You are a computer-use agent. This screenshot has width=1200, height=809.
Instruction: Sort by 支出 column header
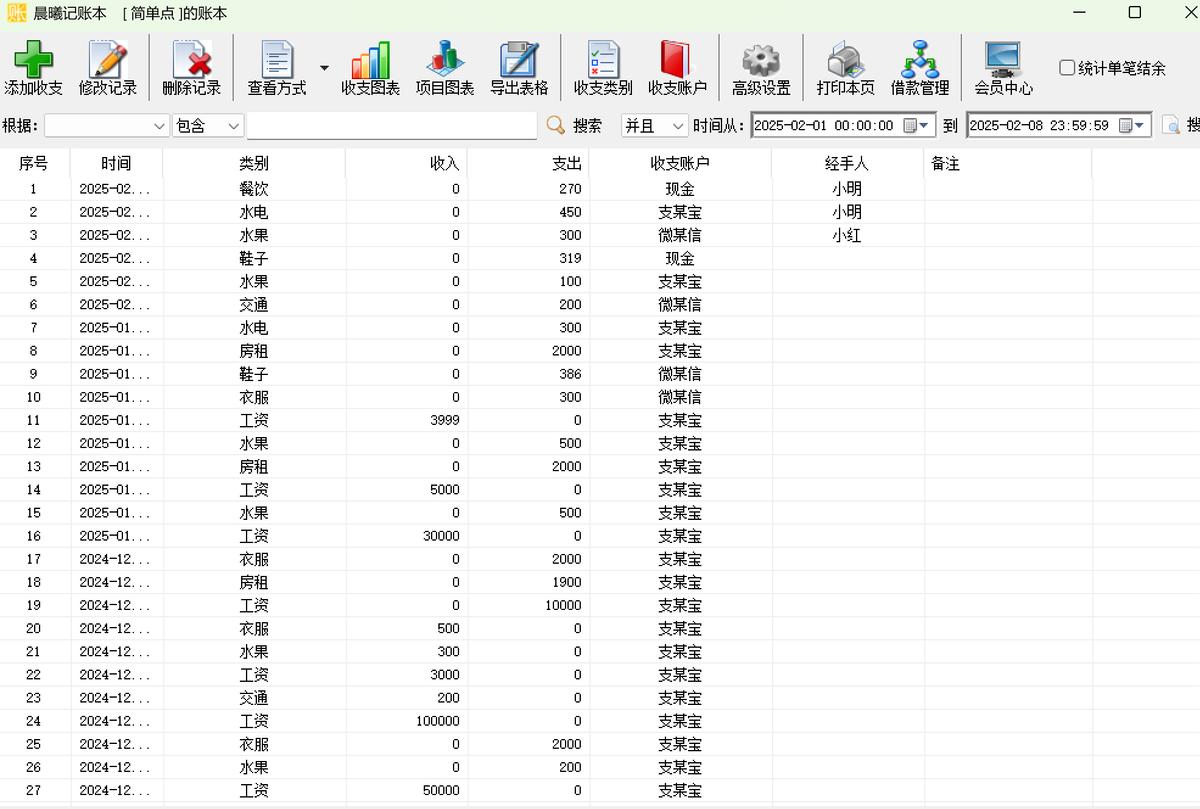pos(528,164)
